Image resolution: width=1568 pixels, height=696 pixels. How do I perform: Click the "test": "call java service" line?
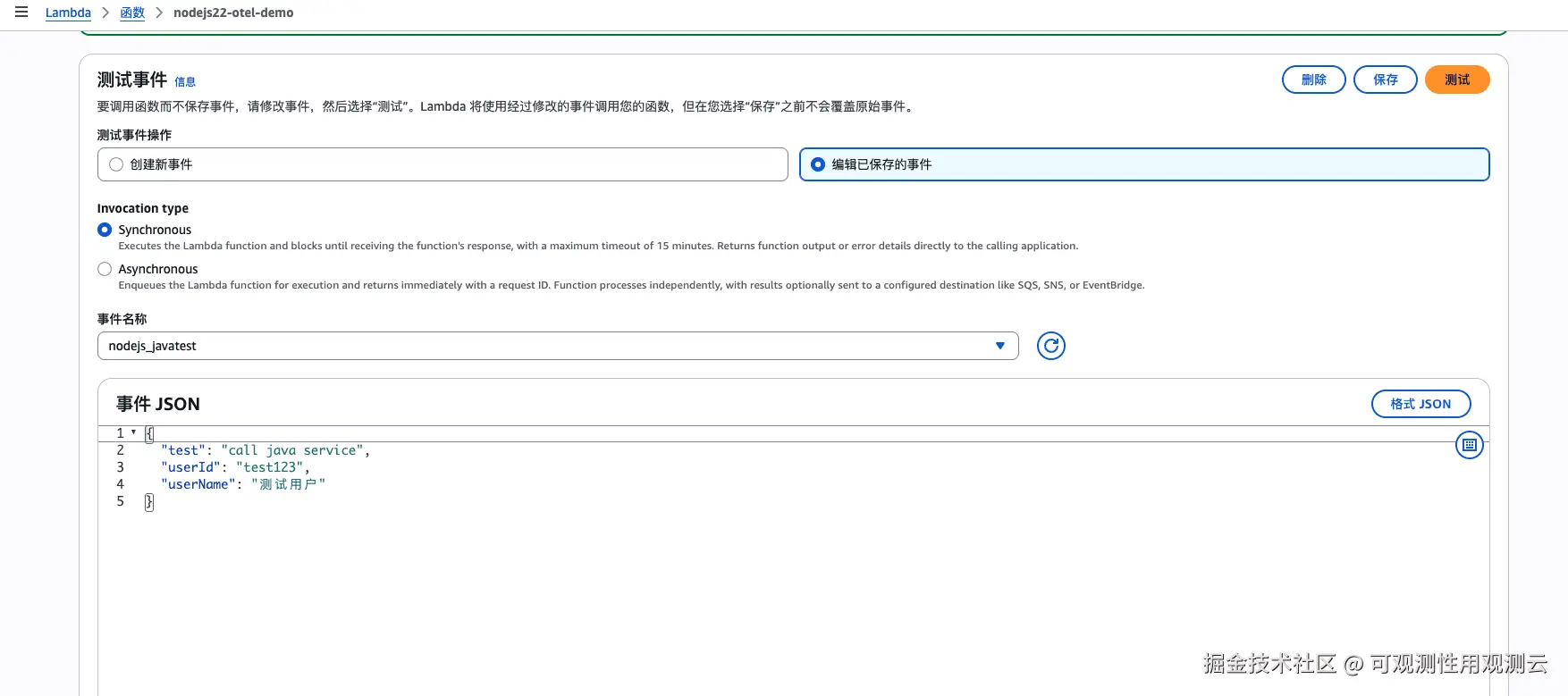pyautogui.click(x=266, y=450)
